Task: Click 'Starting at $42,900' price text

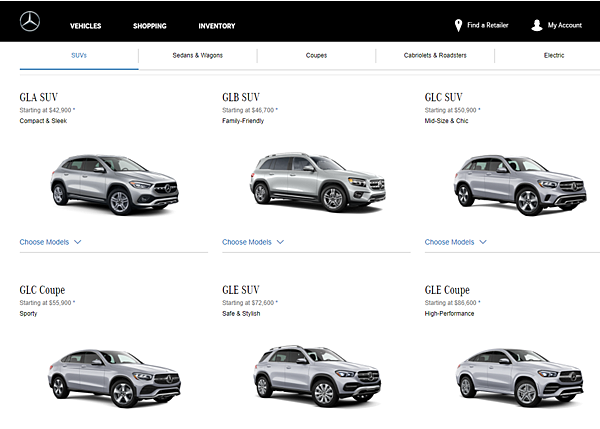Action: (x=46, y=110)
